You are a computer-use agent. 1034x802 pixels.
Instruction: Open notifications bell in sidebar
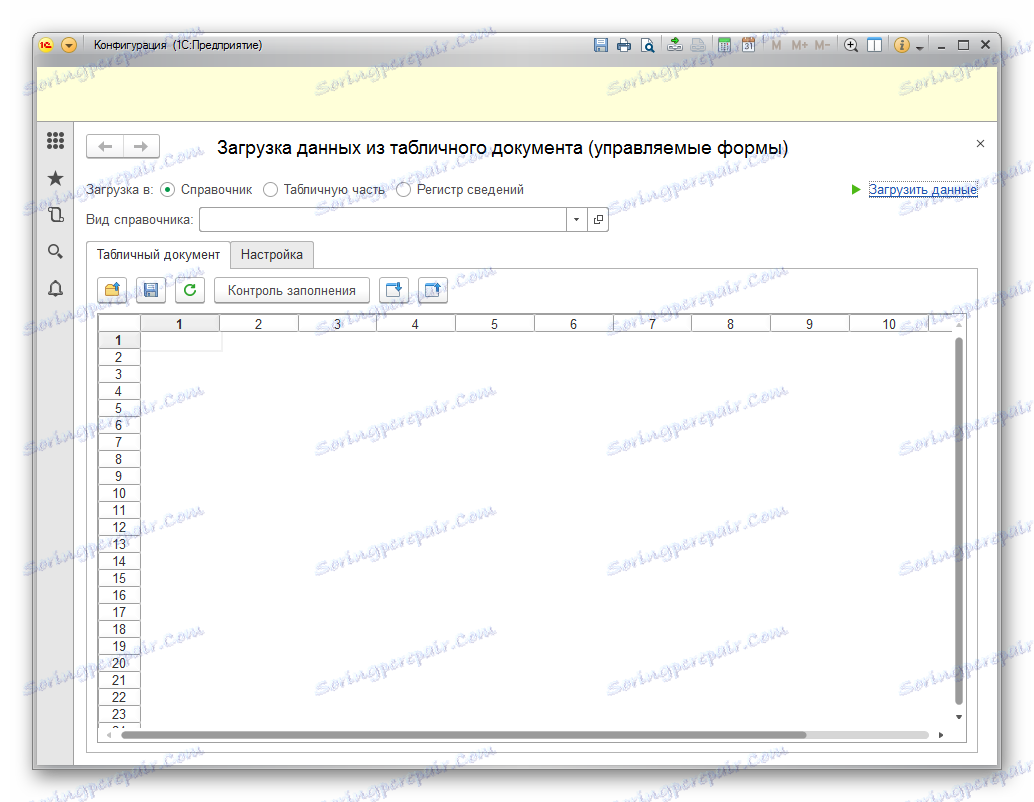coord(55,288)
